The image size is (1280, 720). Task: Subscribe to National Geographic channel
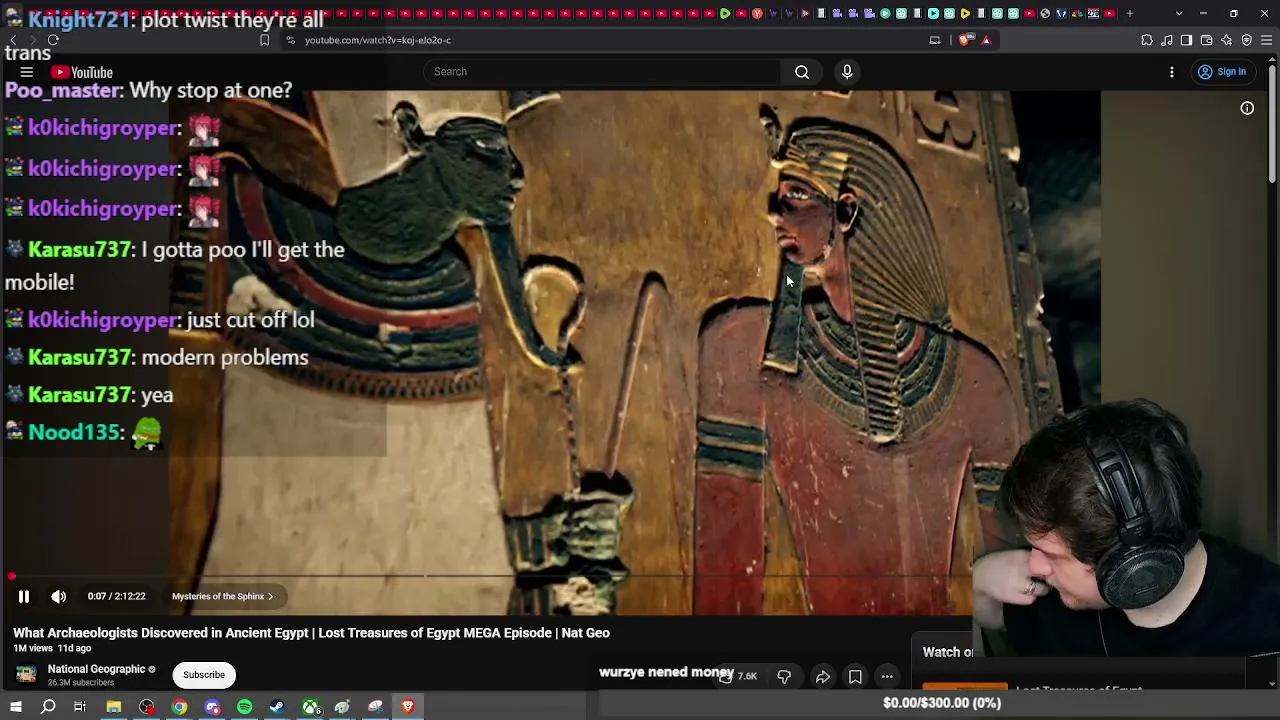point(204,675)
